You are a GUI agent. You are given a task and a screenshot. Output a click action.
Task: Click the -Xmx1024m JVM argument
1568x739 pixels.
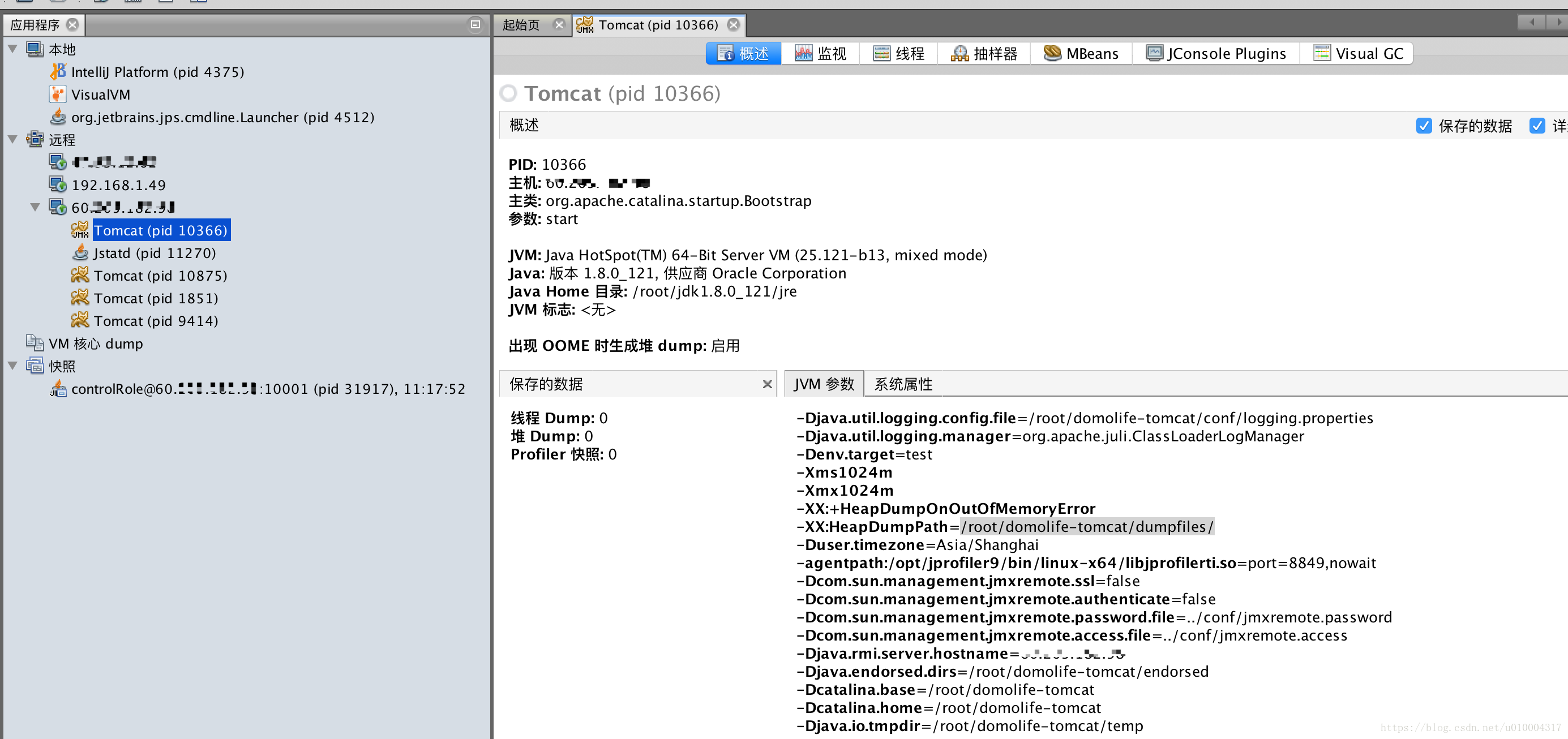[845, 490]
